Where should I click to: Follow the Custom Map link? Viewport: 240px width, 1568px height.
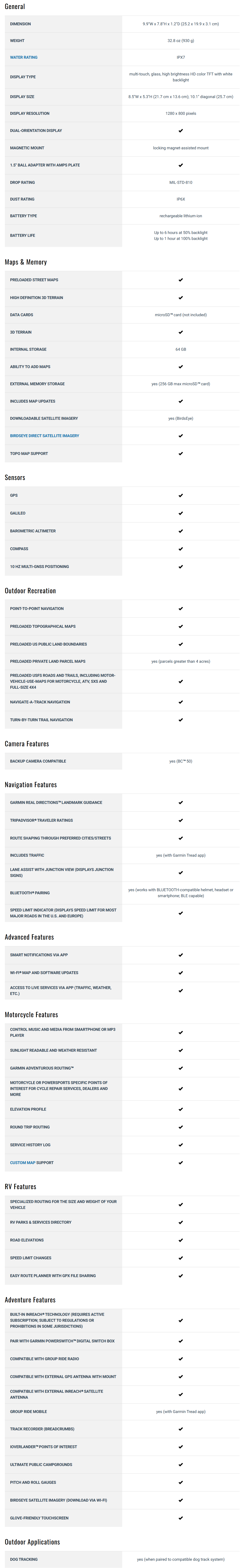click(x=22, y=1163)
